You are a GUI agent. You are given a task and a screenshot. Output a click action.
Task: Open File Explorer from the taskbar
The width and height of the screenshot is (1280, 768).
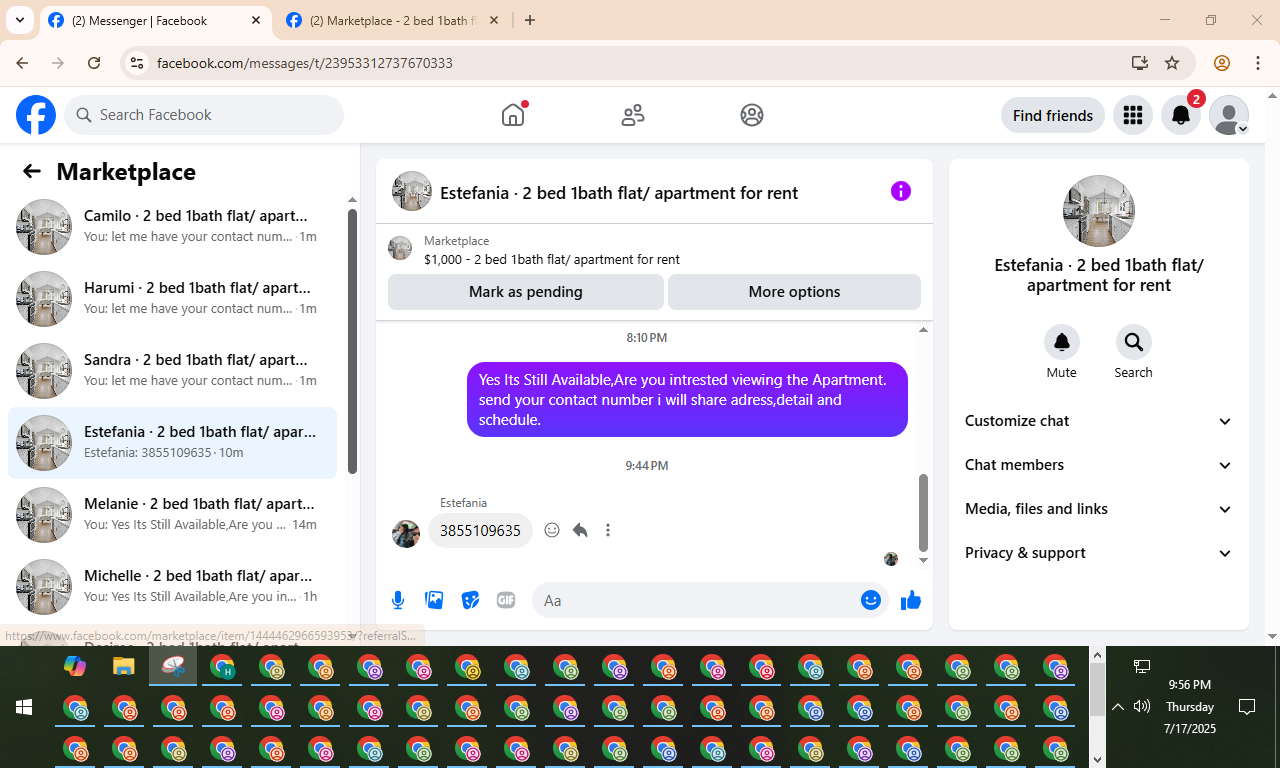pyautogui.click(x=124, y=666)
